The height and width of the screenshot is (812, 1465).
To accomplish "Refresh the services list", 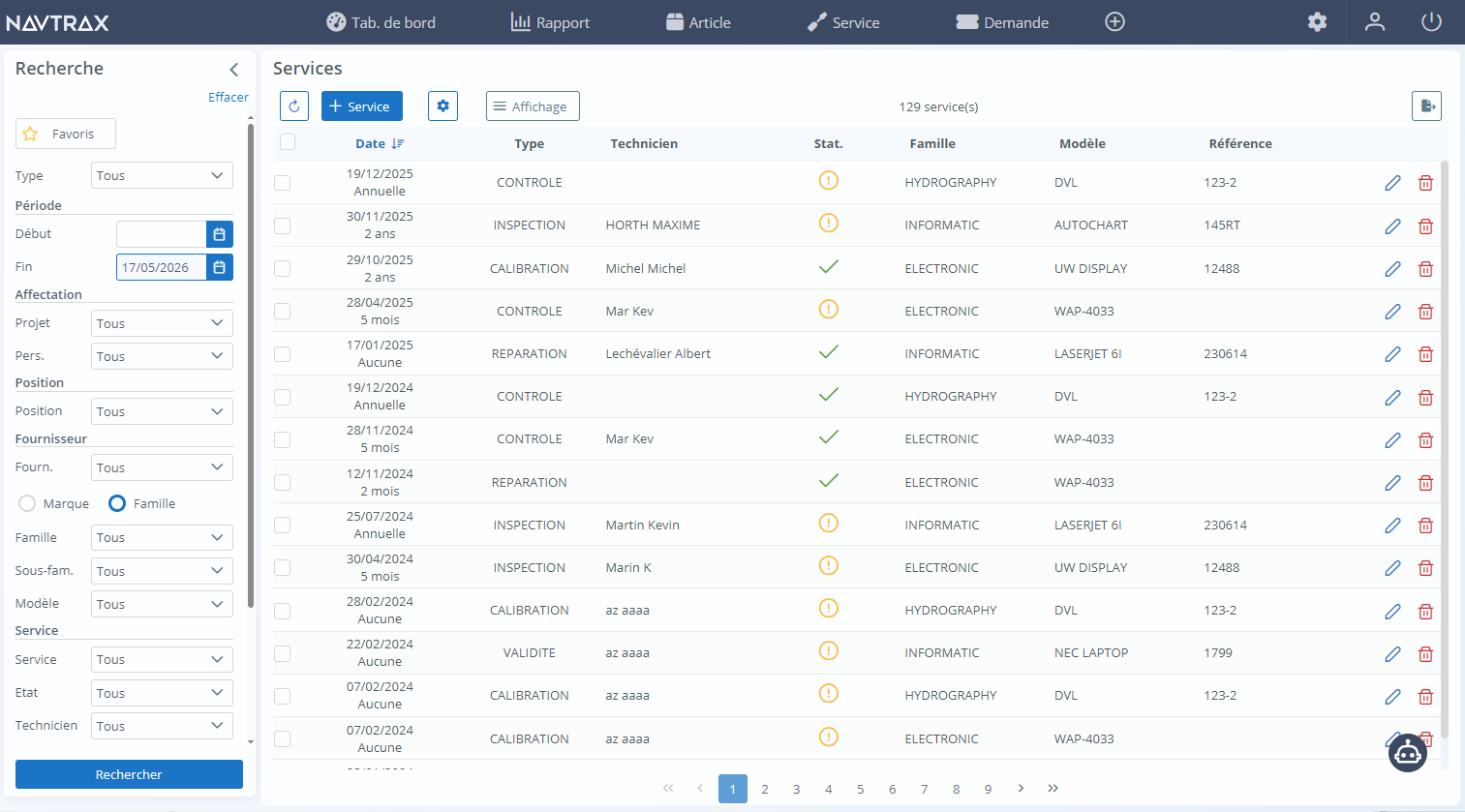I will click(294, 105).
